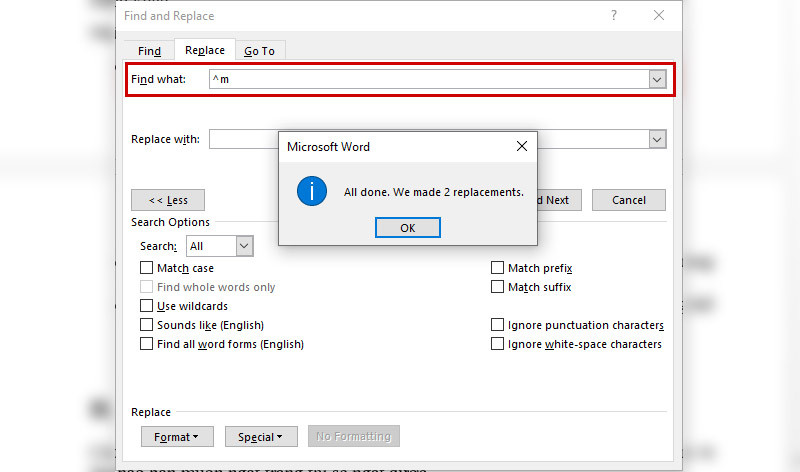
Task: Click OK in the Microsoft Word message
Action: pos(408,228)
